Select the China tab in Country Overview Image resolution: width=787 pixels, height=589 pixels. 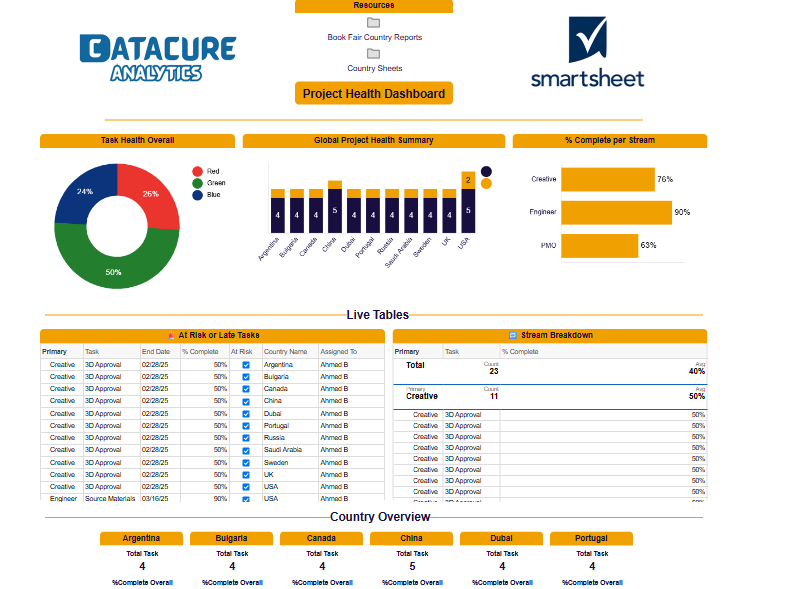point(411,539)
